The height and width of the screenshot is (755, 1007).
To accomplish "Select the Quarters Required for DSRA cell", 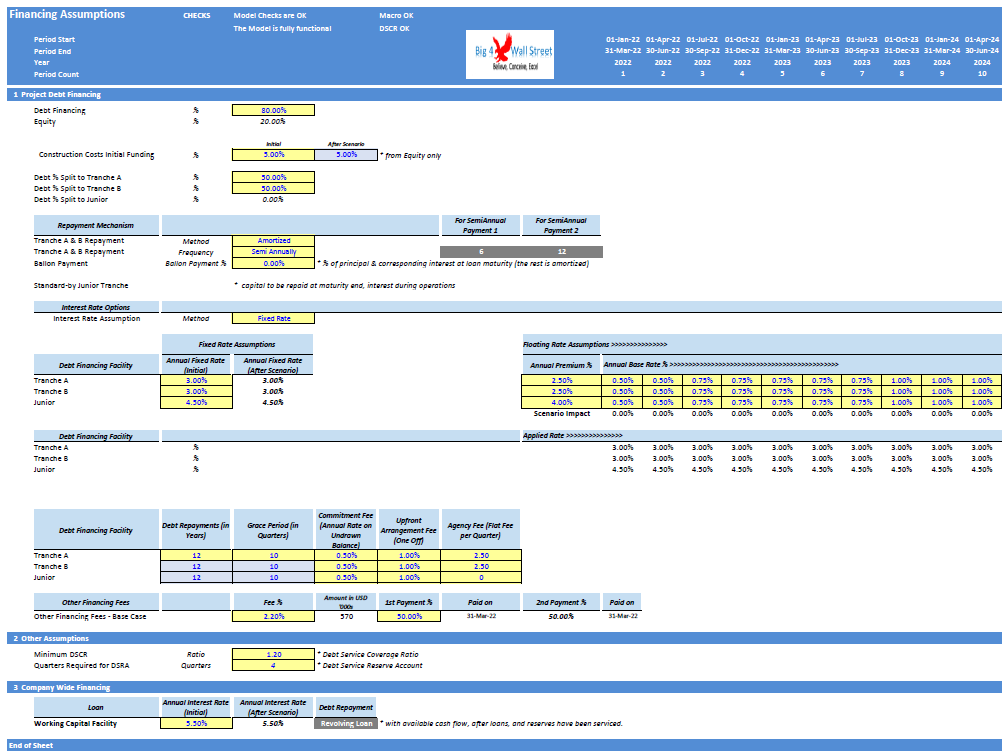I will [274, 666].
